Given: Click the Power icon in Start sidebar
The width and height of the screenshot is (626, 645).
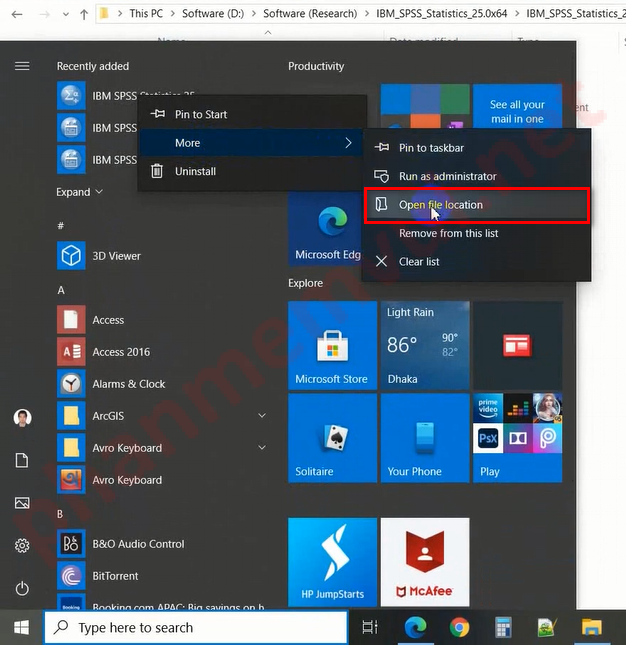Looking at the screenshot, I should (22, 589).
